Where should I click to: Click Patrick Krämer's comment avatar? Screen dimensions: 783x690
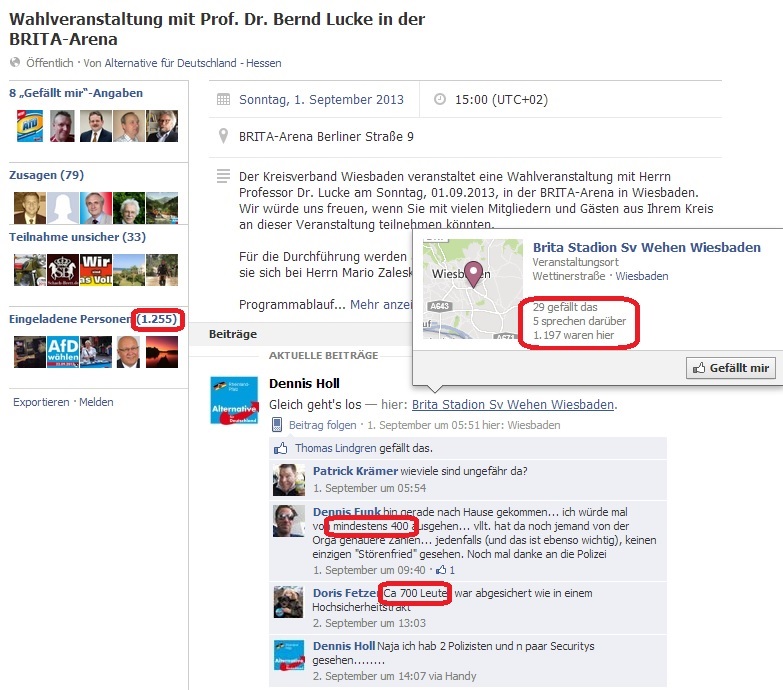point(289,480)
